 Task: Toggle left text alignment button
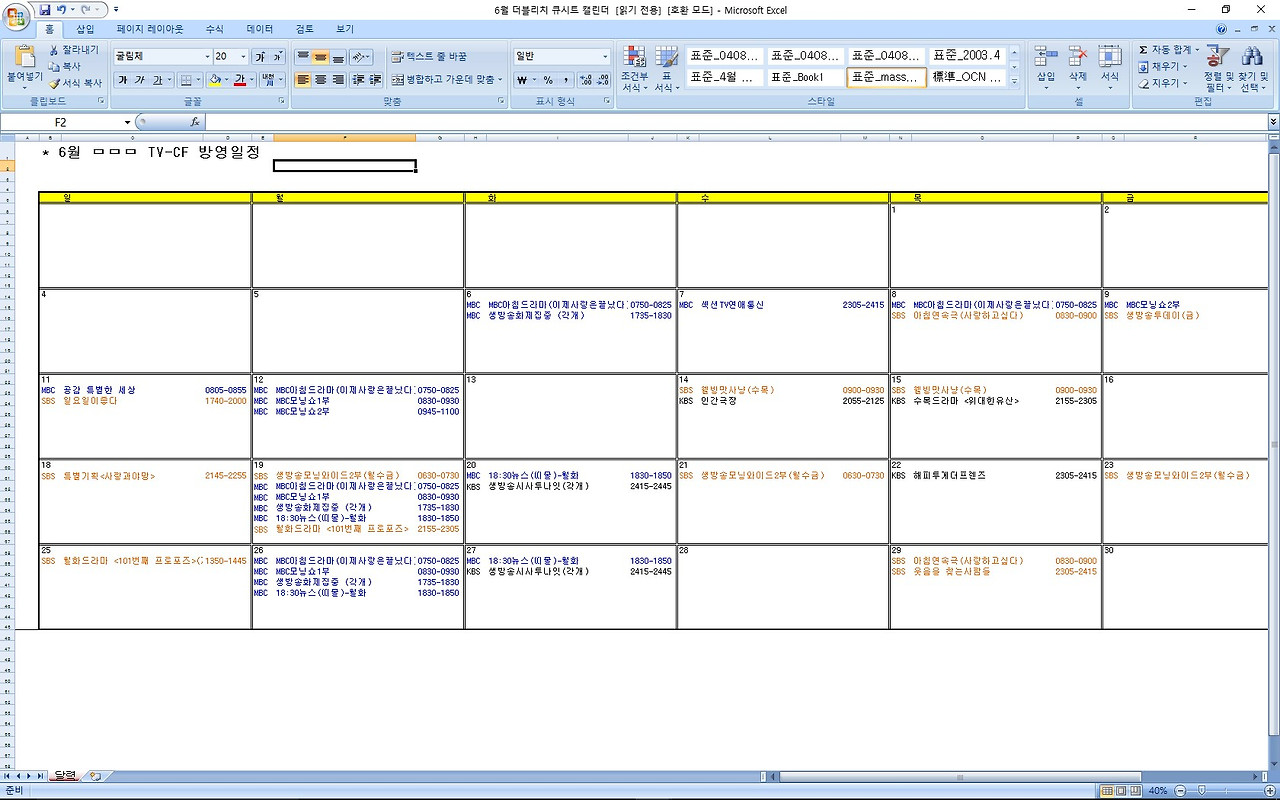pos(303,80)
